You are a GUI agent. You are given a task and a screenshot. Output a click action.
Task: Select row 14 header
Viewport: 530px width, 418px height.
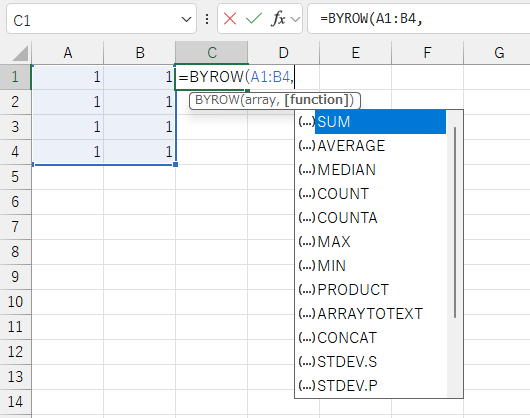[15, 402]
